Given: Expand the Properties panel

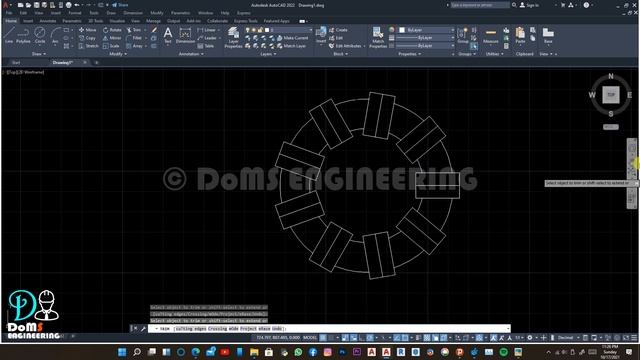Looking at the screenshot, I should coord(409,54).
